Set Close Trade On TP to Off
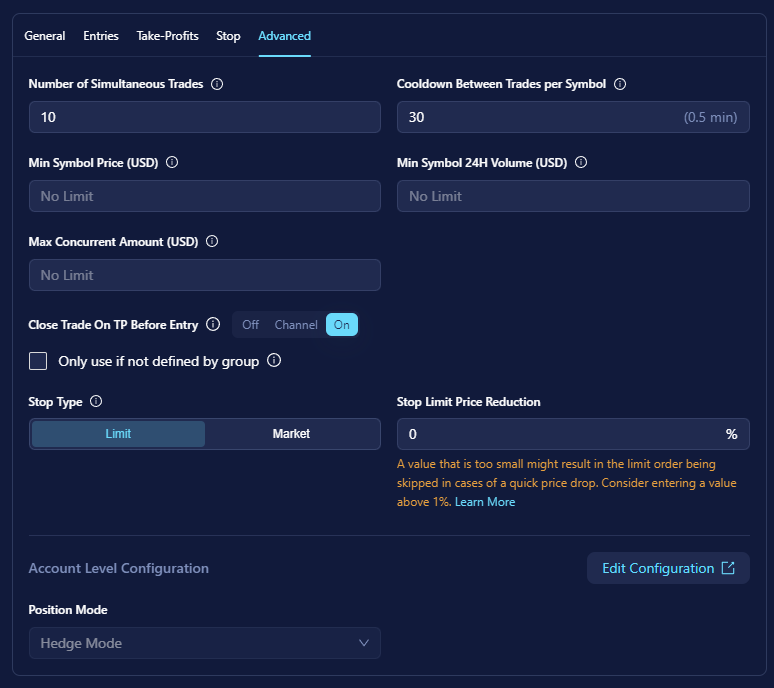This screenshot has width=774, height=688. tap(250, 325)
